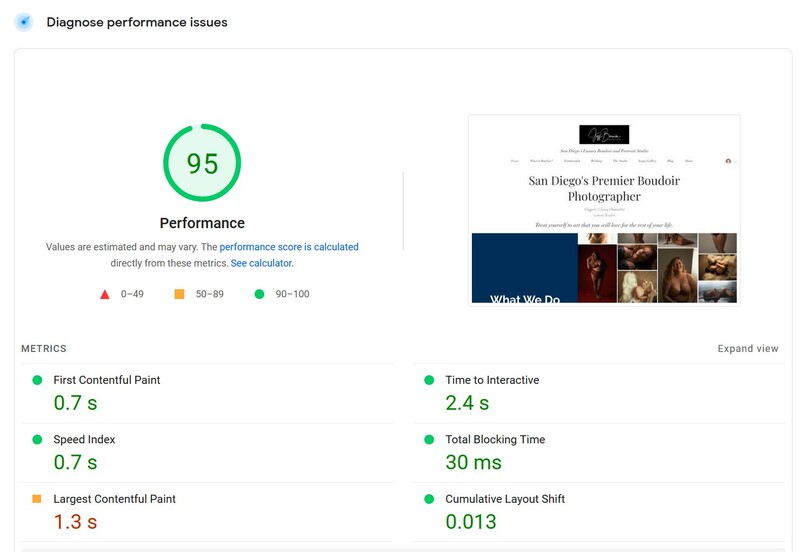Click the Diagnose performance issues radar icon
This screenshot has width=800, height=552.
click(23, 22)
